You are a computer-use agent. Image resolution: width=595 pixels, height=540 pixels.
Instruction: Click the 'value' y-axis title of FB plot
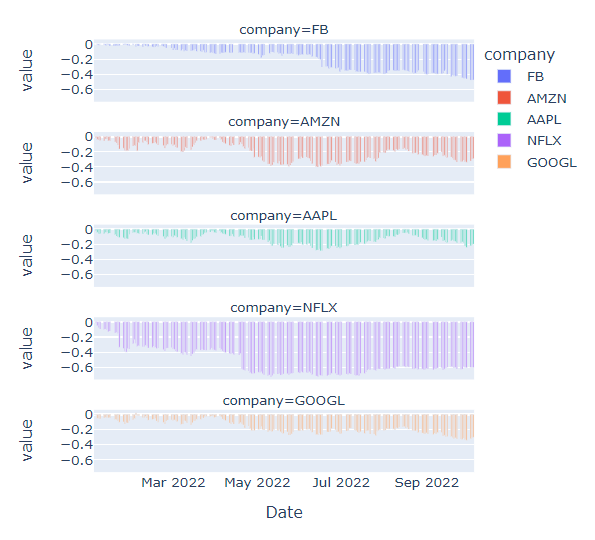27,70
